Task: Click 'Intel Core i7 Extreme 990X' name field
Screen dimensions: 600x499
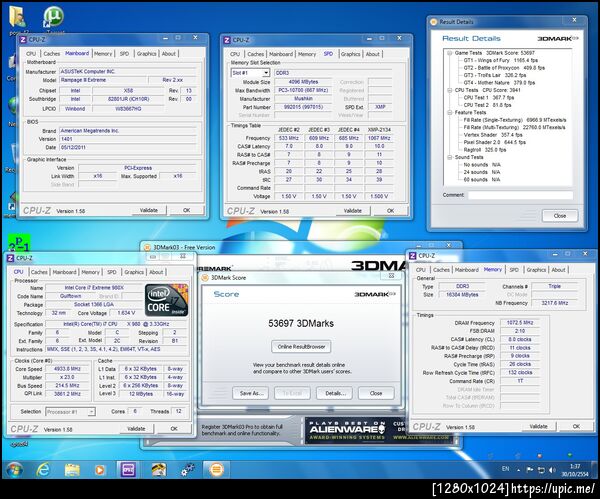Action: coord(94,287)
